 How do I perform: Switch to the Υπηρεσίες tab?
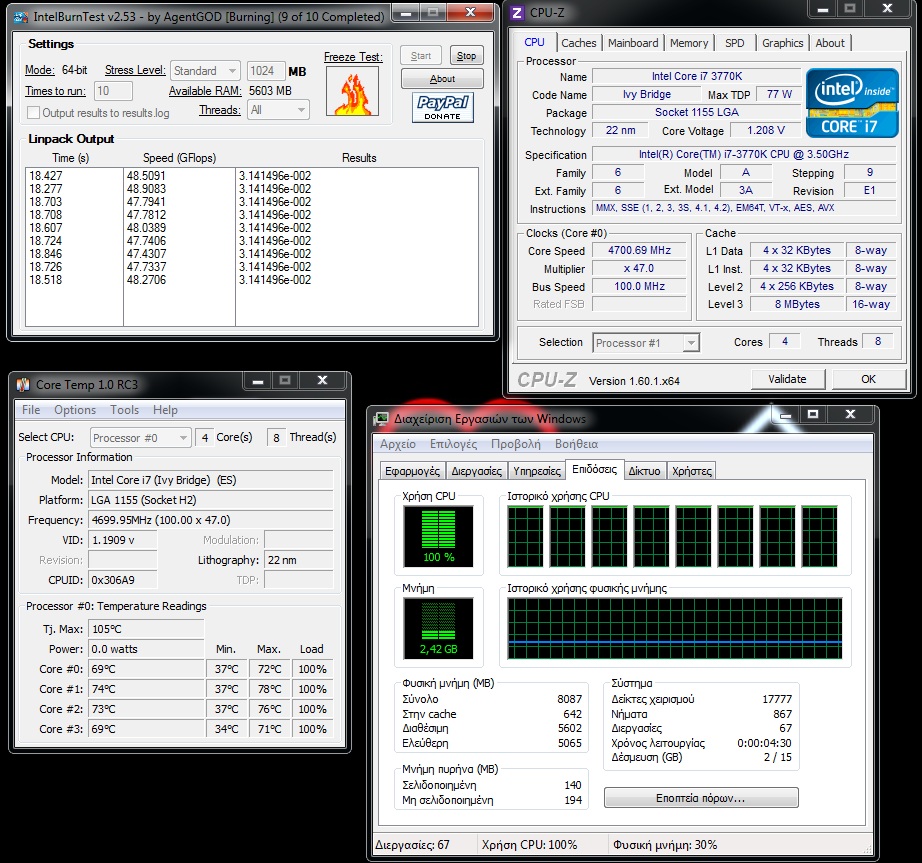pos(537,471)
